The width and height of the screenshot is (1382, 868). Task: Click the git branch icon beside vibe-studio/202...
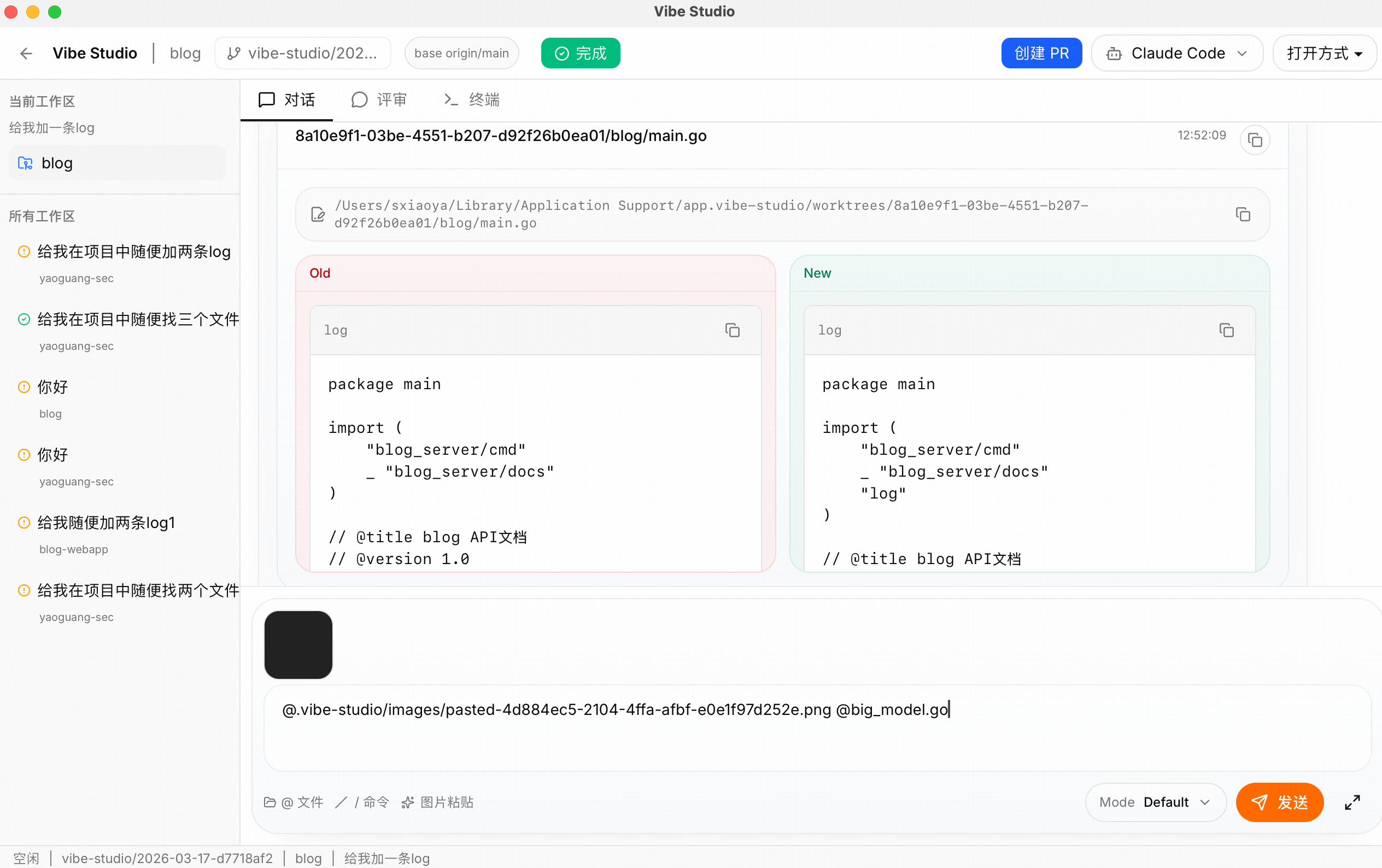[x=233, y=54]
